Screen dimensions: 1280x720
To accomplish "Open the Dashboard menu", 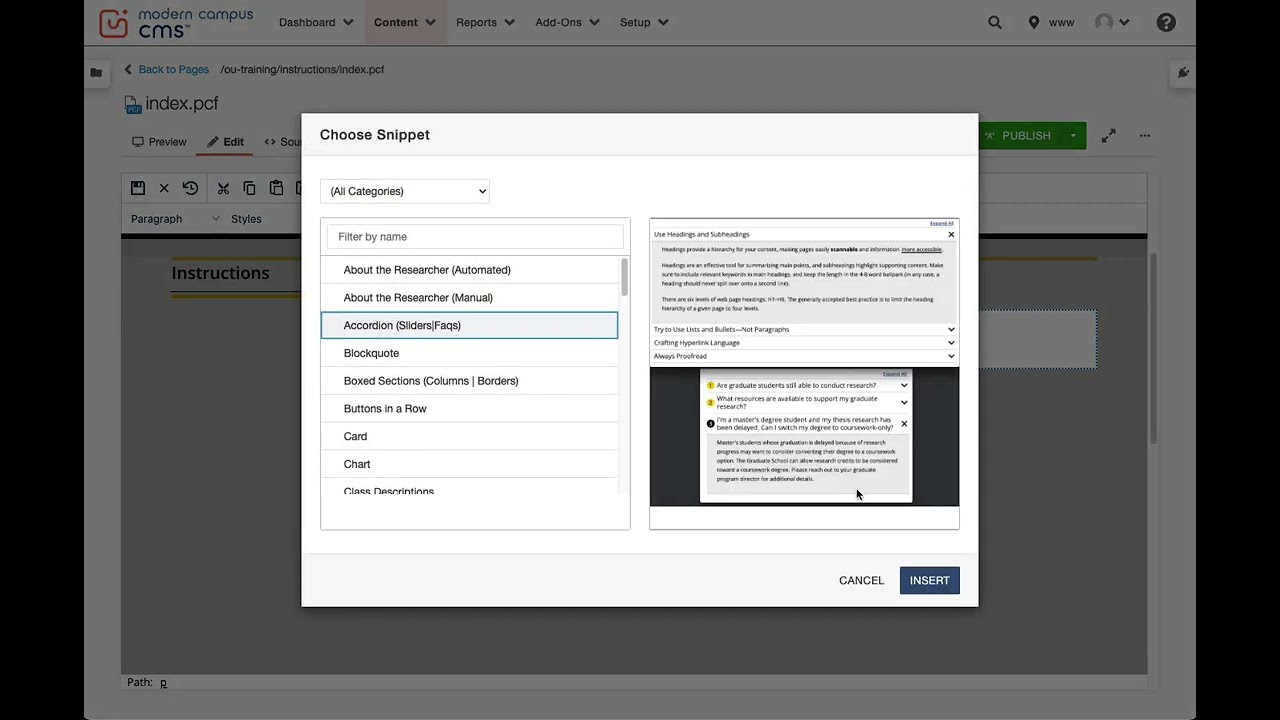I will (316, 22).
